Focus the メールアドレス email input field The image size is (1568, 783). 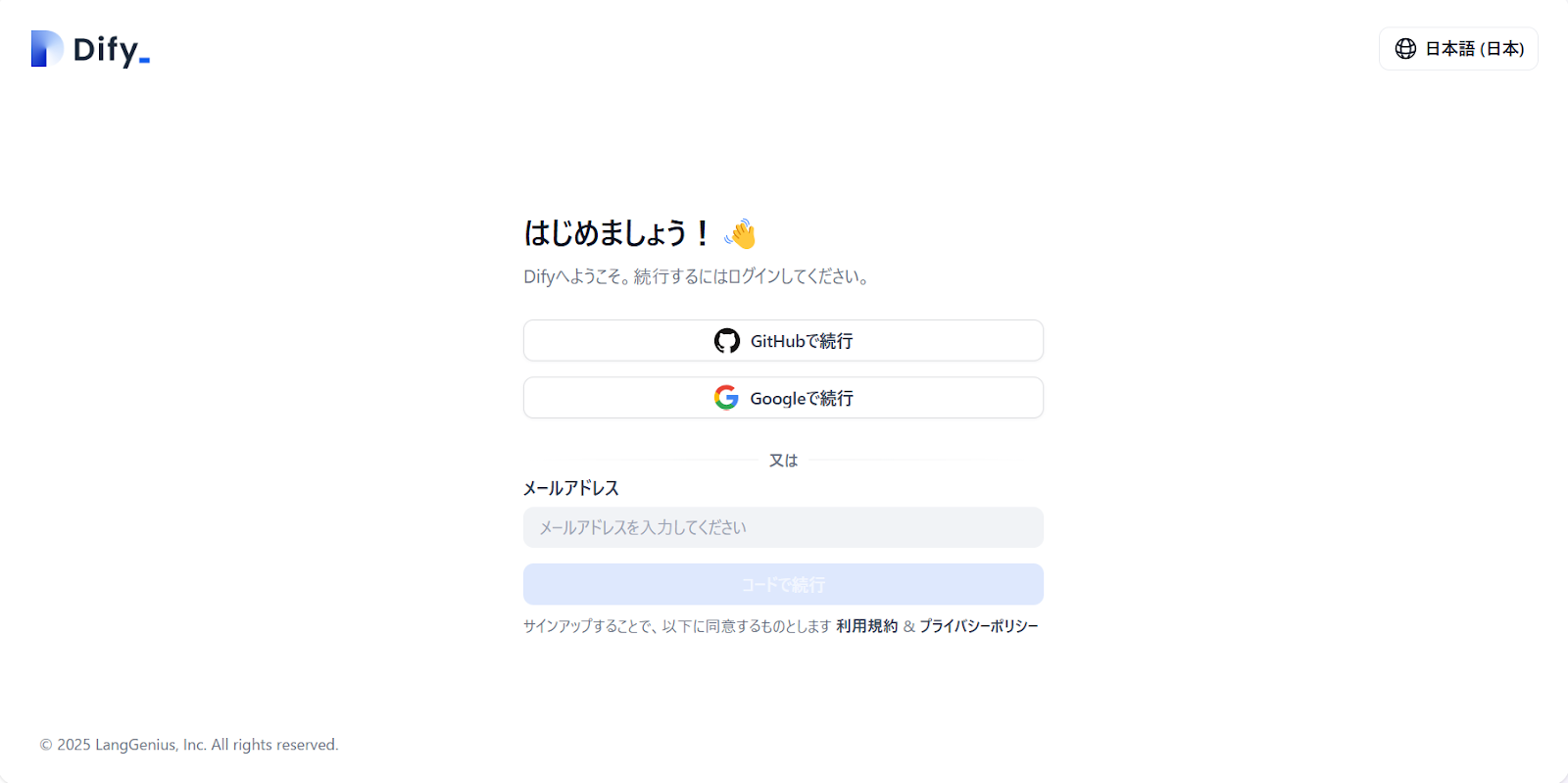point(783,527)
